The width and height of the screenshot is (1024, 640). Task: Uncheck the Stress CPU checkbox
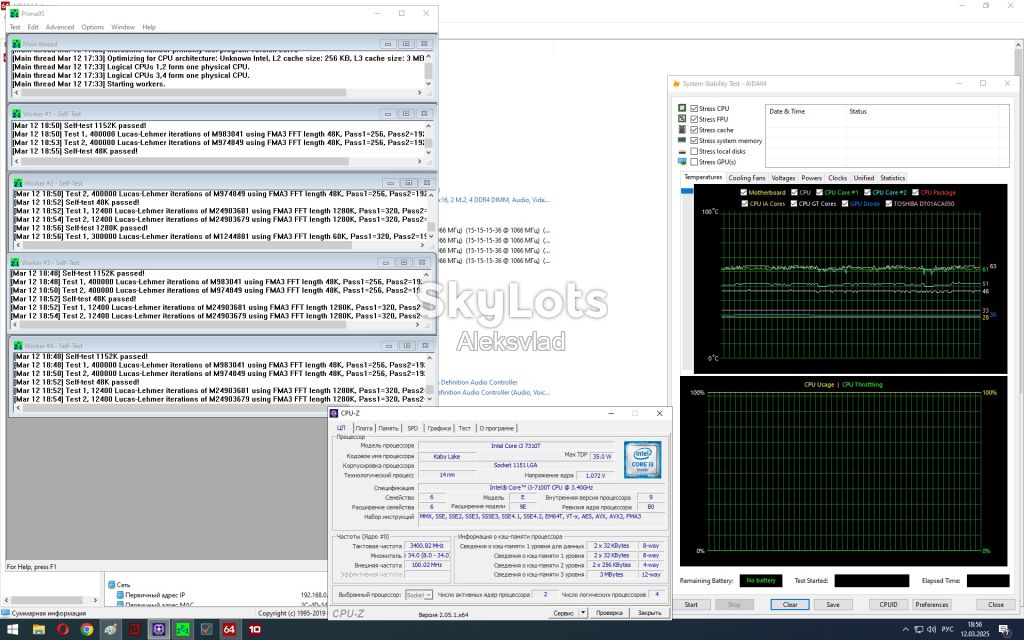coord(694,108)
